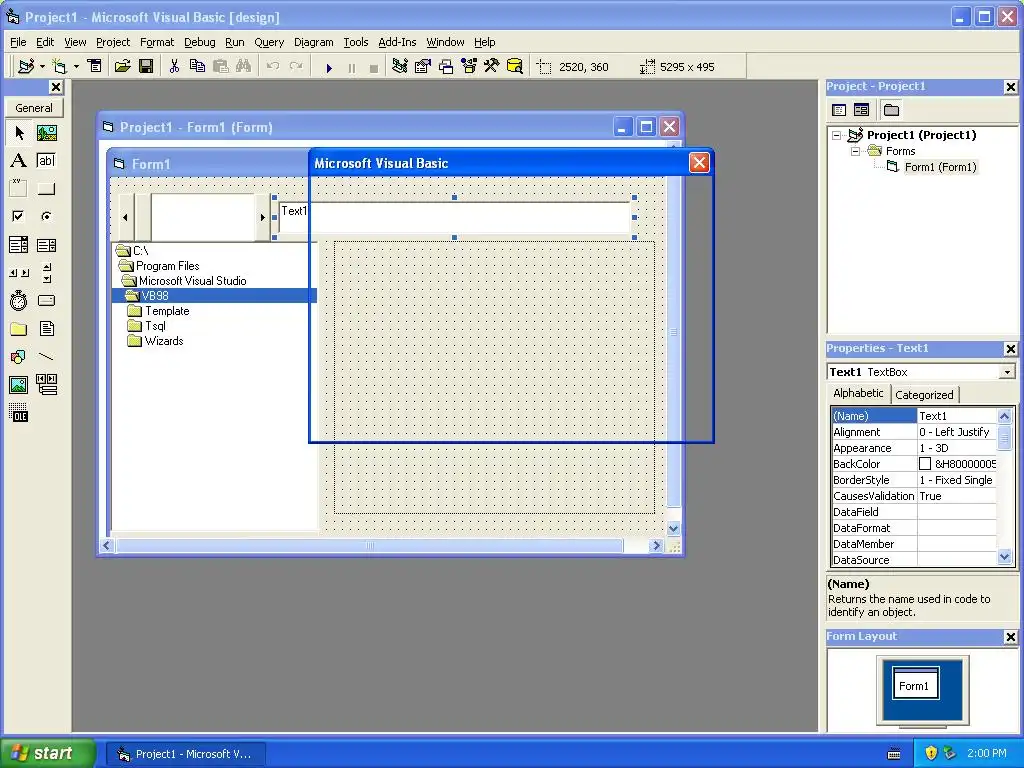Click the Properties list scroll-down arrow
The height and width of the screenshot is (768, 1024).
click(x=1004, y=557)
